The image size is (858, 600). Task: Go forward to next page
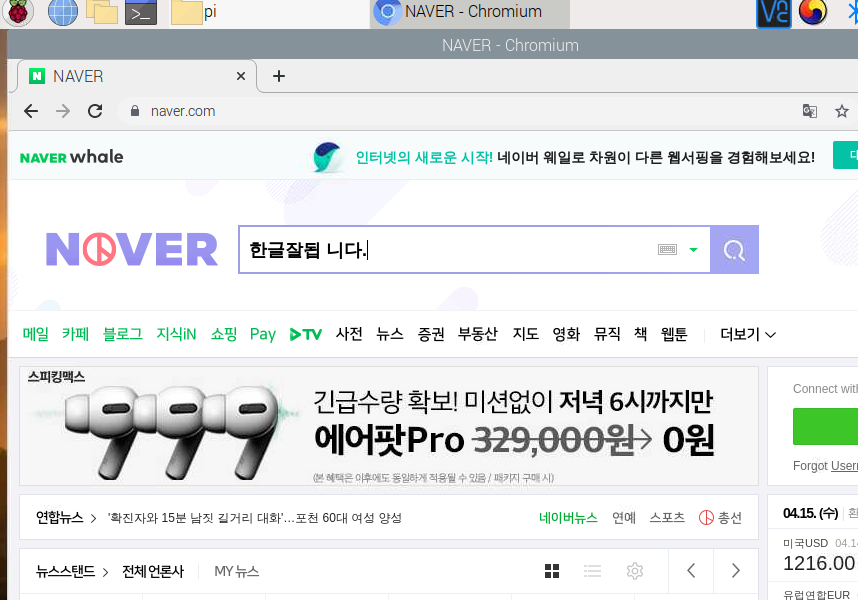coord(63,111)
